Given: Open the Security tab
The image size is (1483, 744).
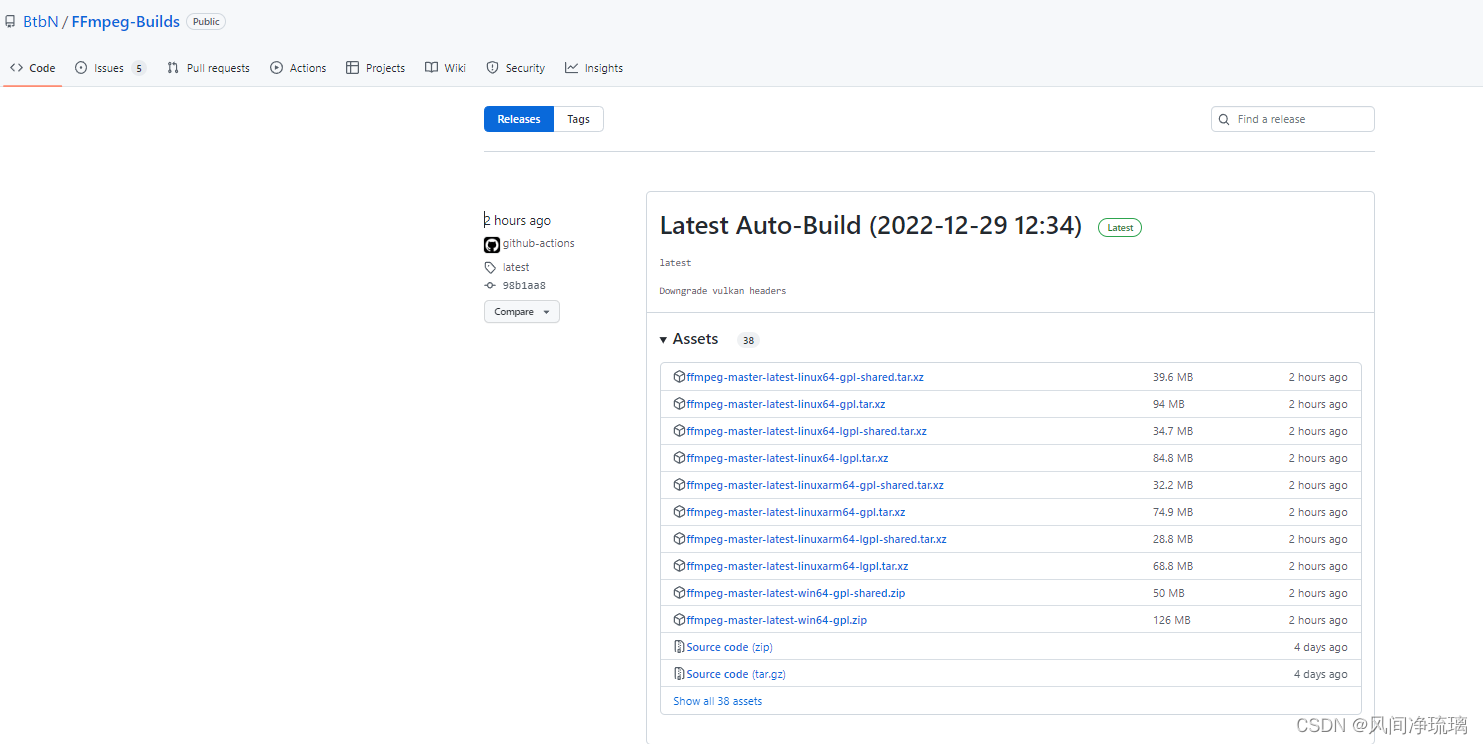Looking at the screenshot, I should [515, 68].
